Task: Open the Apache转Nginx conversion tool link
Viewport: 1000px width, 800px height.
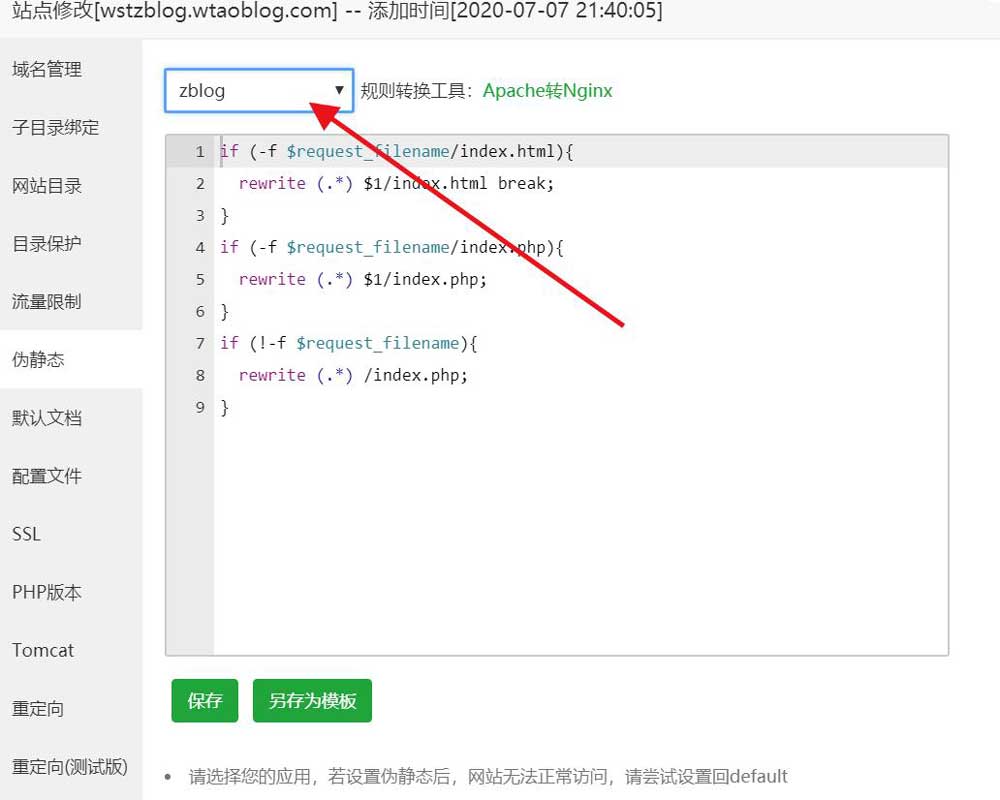Action: tap(547, 91)
